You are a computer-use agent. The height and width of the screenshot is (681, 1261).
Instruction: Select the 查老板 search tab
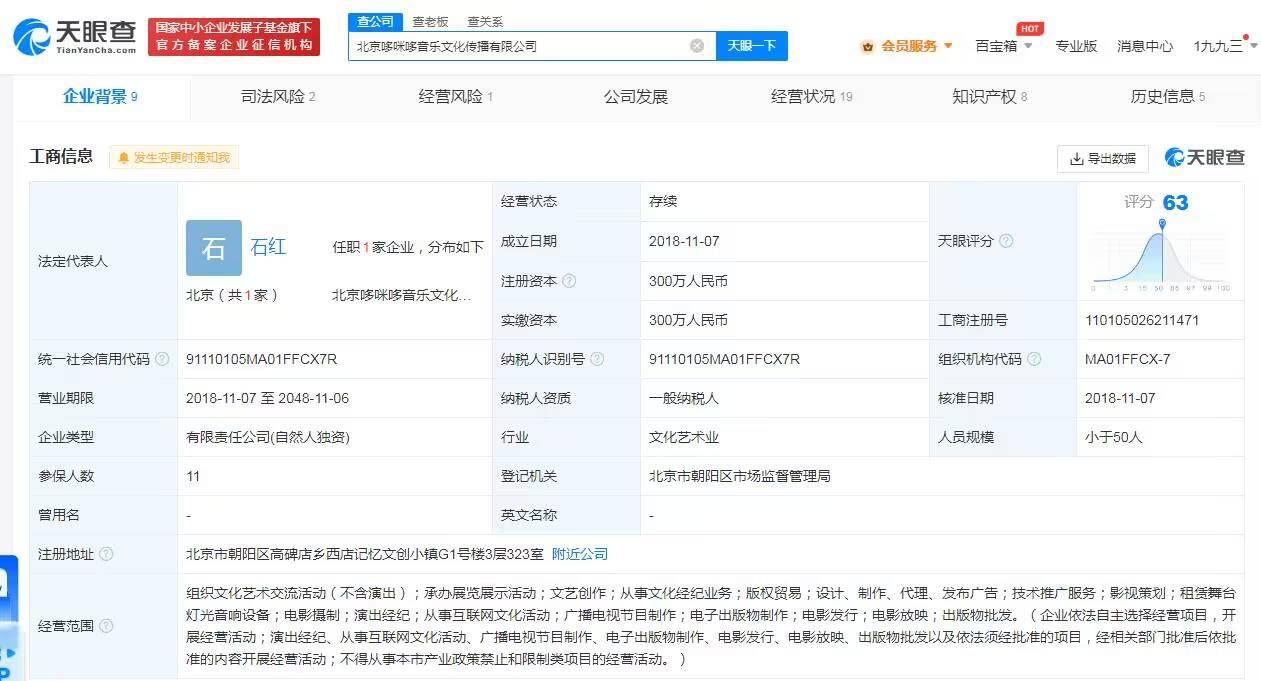click(430, 22)
